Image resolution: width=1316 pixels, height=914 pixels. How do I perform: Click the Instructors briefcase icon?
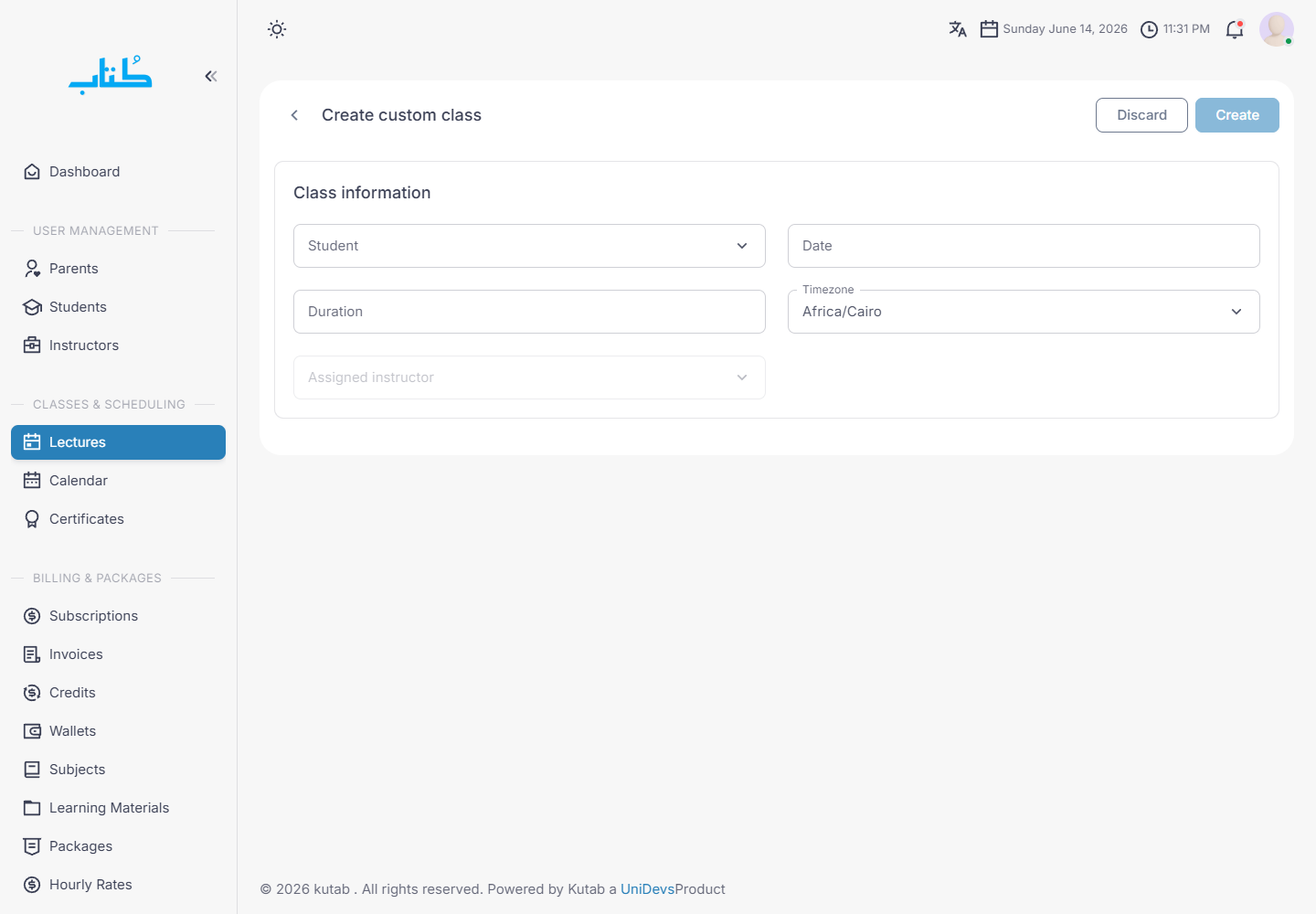coord(32,345)
